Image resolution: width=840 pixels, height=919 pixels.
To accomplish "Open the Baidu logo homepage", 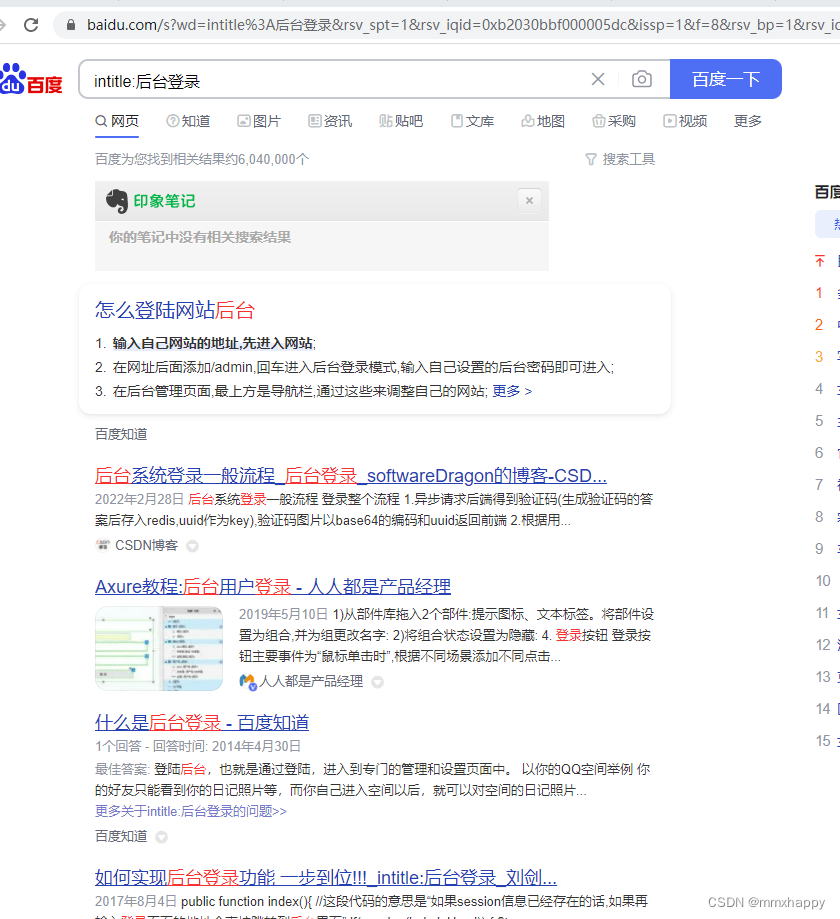I will click(x=31, y=79).
